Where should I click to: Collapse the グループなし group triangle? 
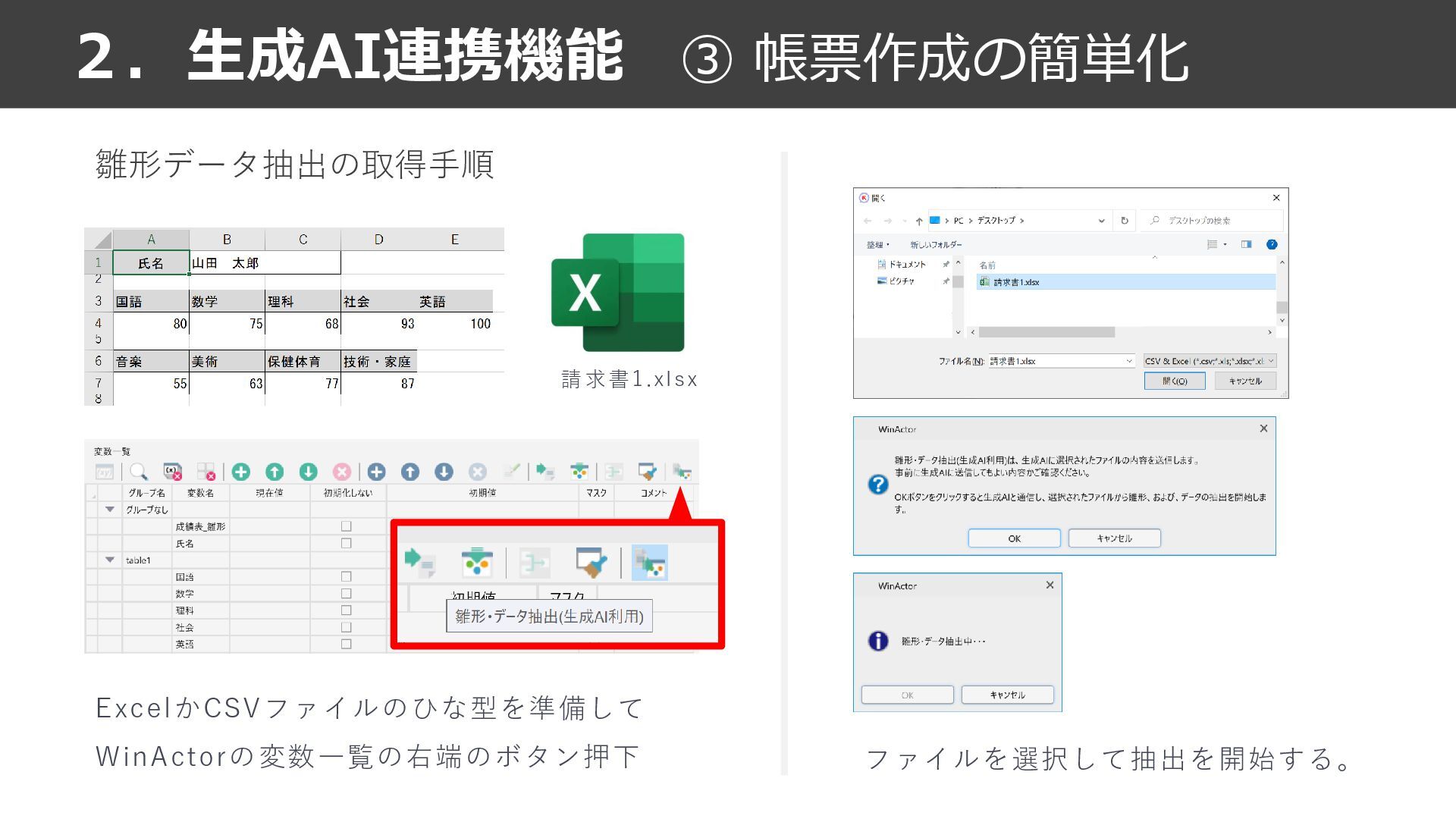click(x=110, y=510)
